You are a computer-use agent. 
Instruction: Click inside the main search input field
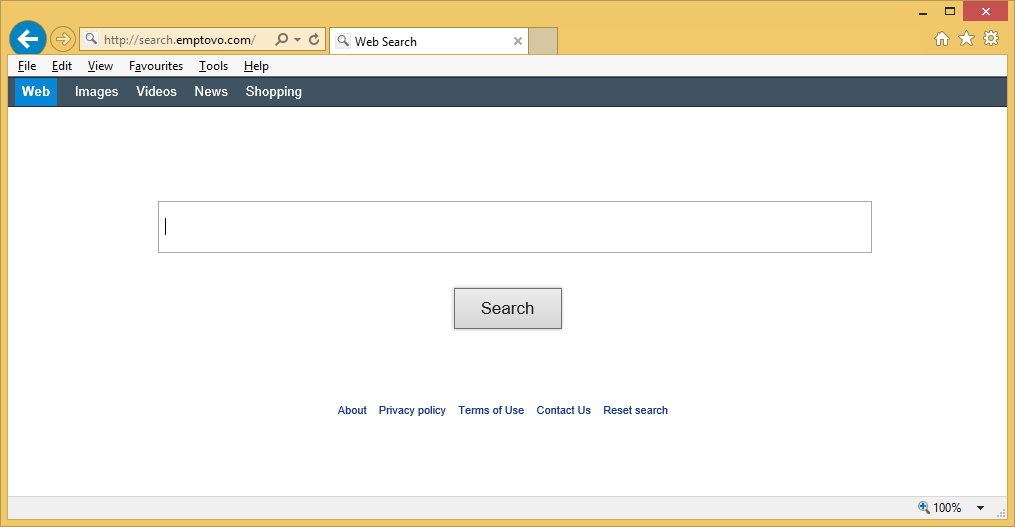tap(514, 227)
